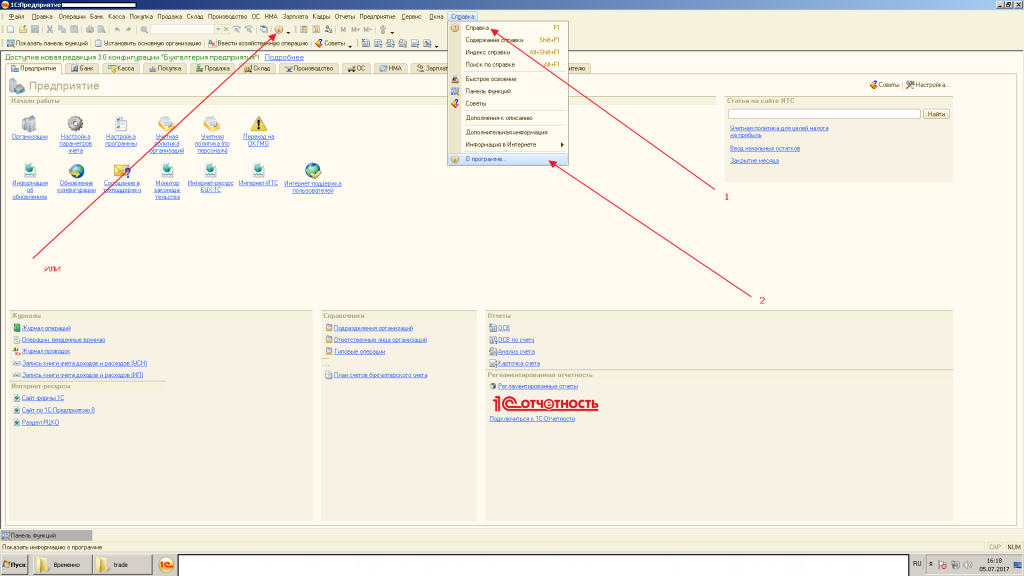
Task: Click Ввести хозяйственную операцию toolbar button
Action: point(258,44)
